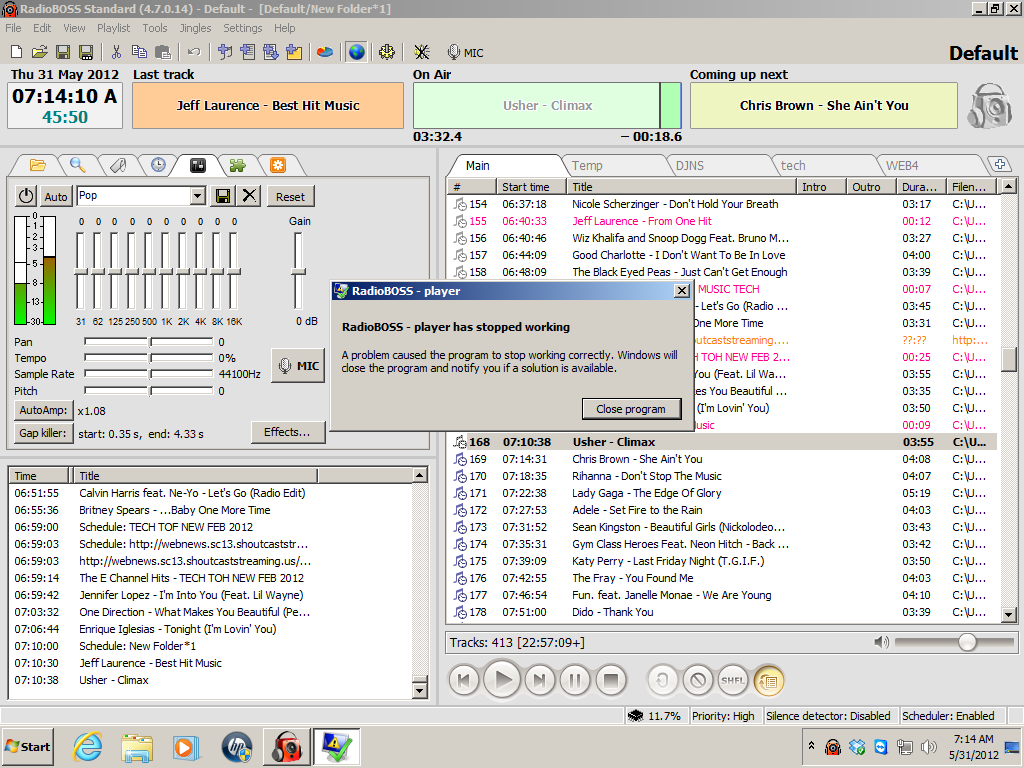Open the tag editor tab
Screen dimensions: 1024x768
click(118, 165)
